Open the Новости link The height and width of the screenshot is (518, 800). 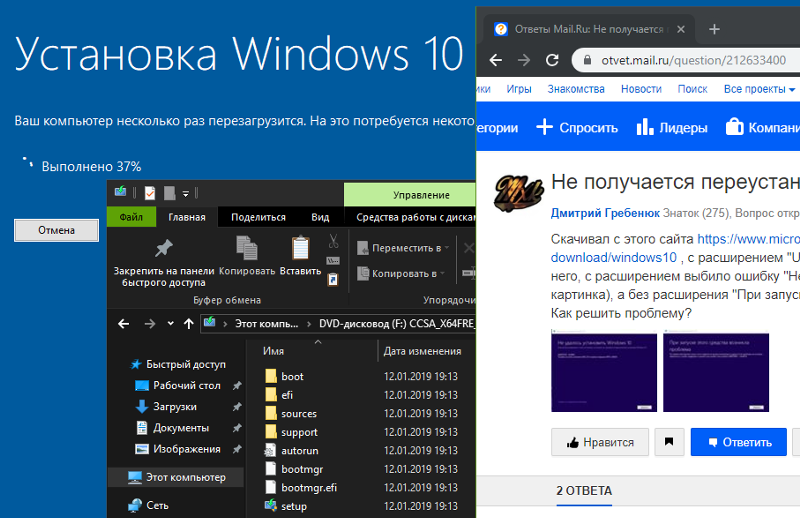(641, 89)
